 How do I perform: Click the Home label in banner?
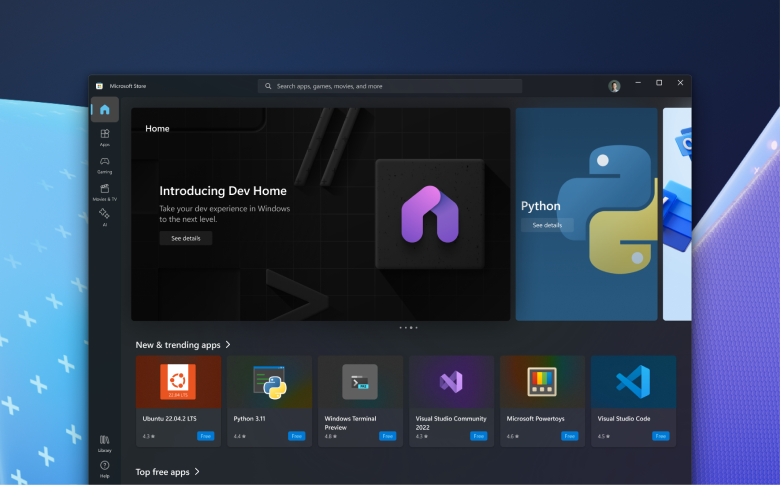tap(157, 128)
